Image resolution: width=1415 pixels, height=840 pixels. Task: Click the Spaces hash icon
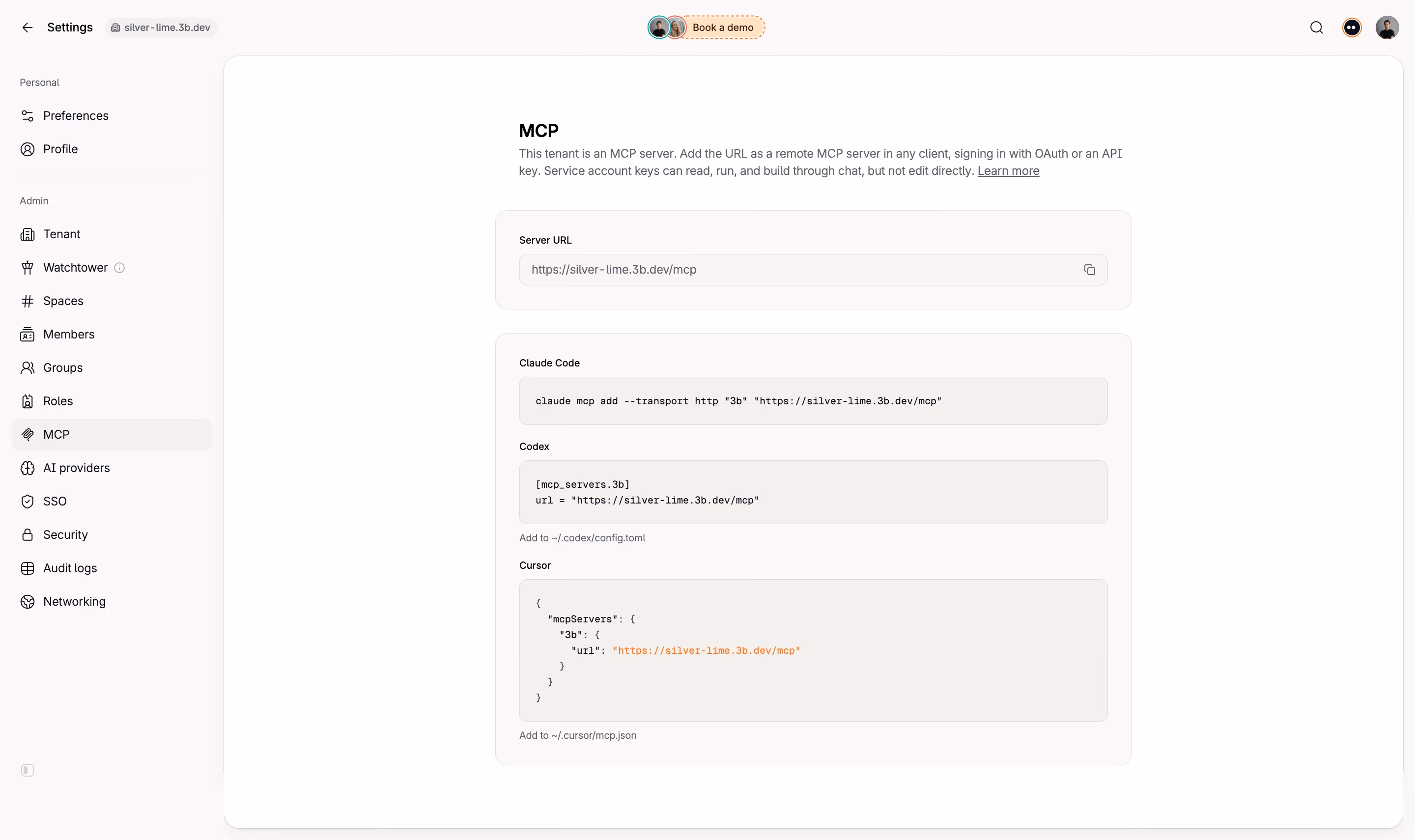click(27, 301)
